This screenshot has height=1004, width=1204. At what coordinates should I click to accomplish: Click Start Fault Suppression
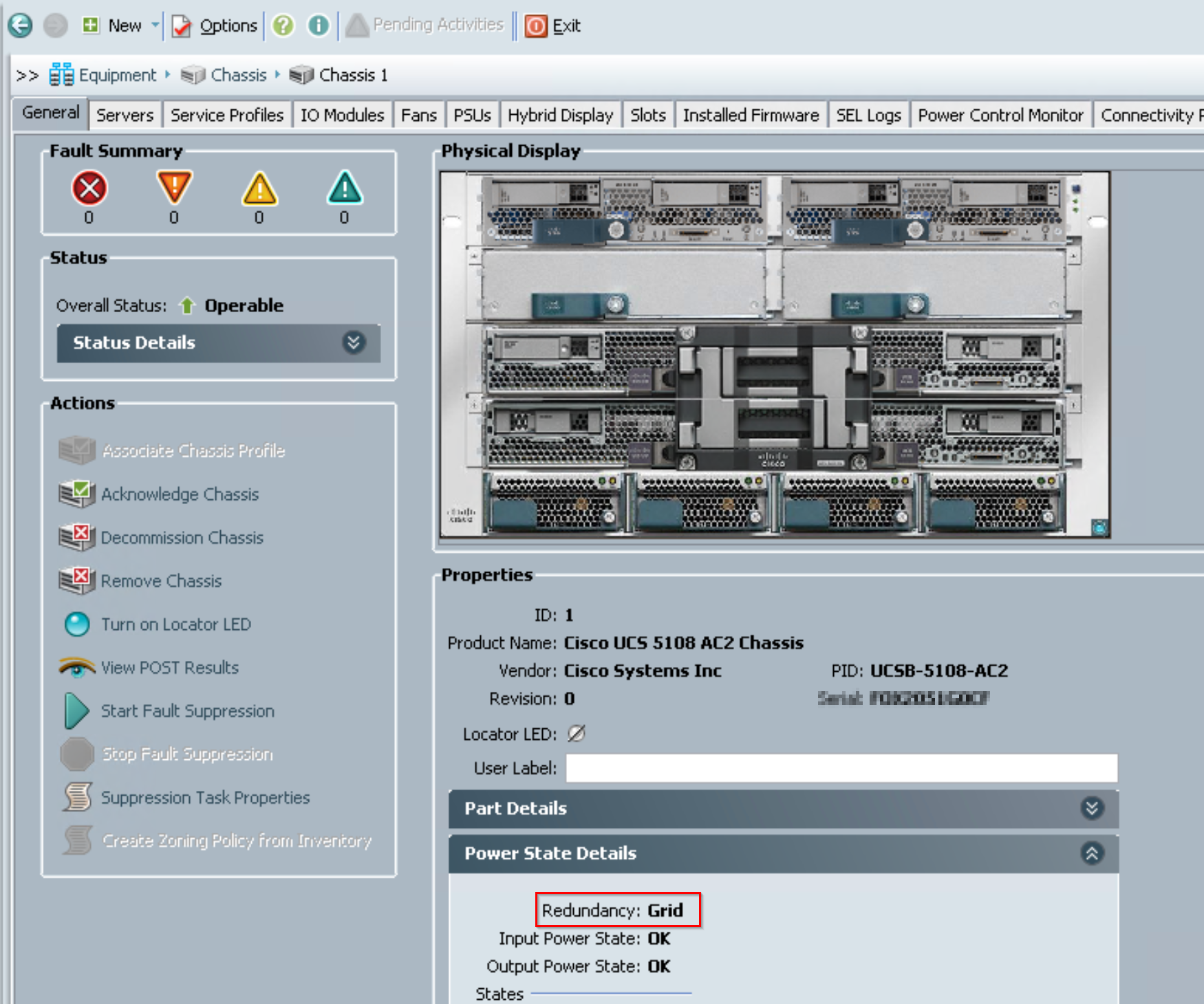(188, 711)
